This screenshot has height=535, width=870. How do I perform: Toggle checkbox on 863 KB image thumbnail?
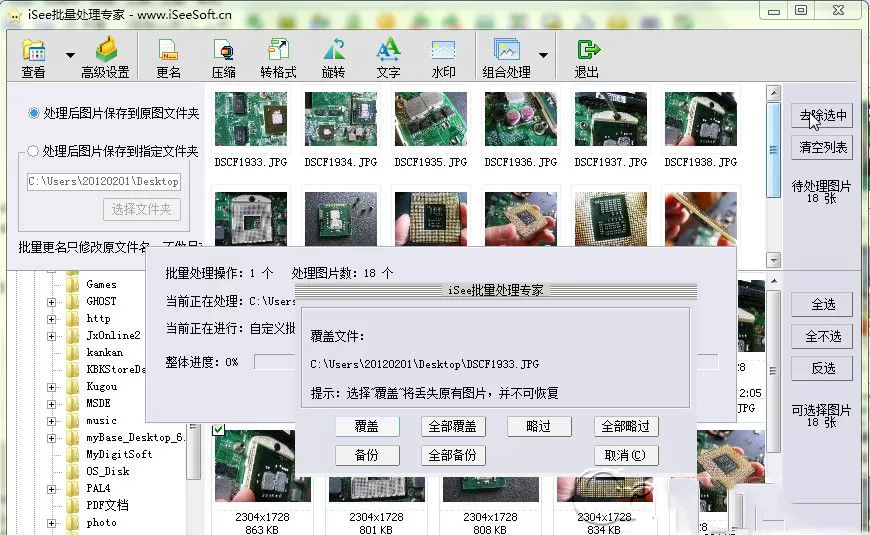point(219,429)
